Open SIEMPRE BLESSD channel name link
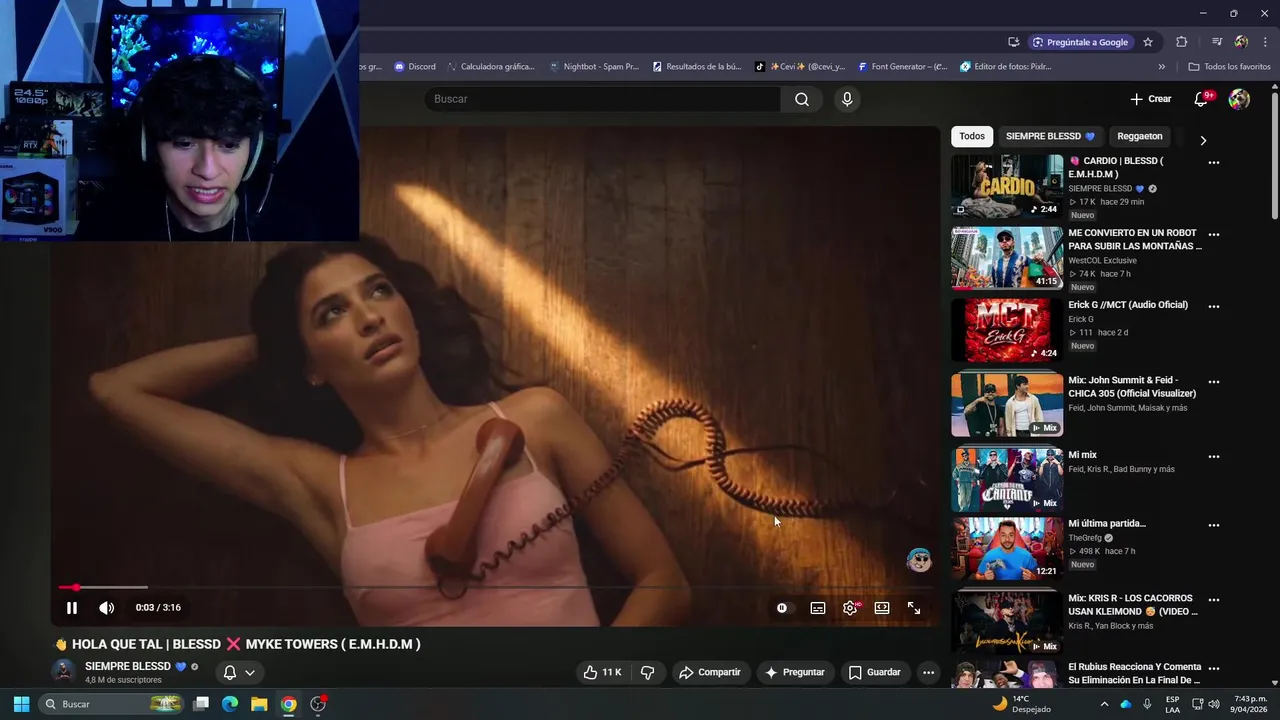 128,666
